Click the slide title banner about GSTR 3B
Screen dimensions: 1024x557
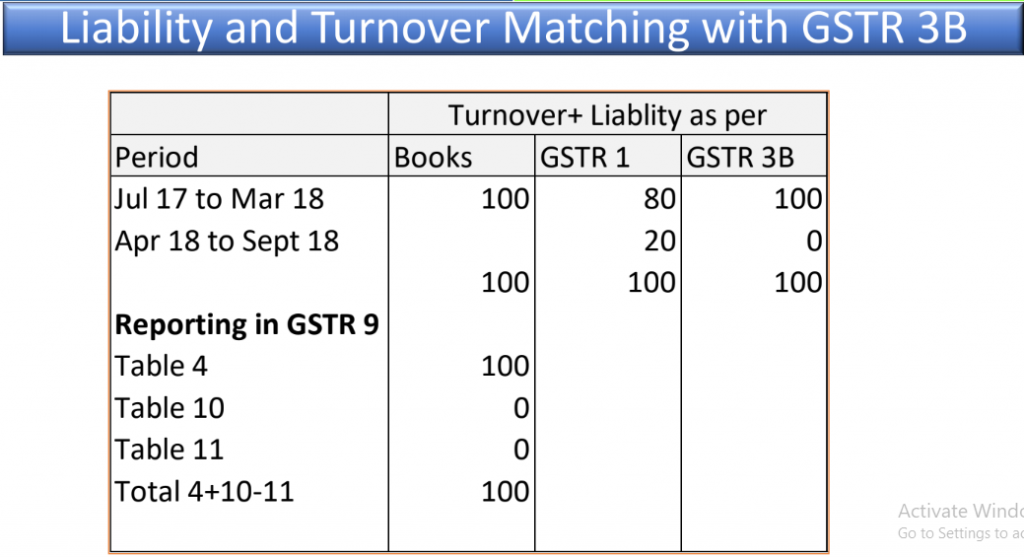[x=513, y=27]
